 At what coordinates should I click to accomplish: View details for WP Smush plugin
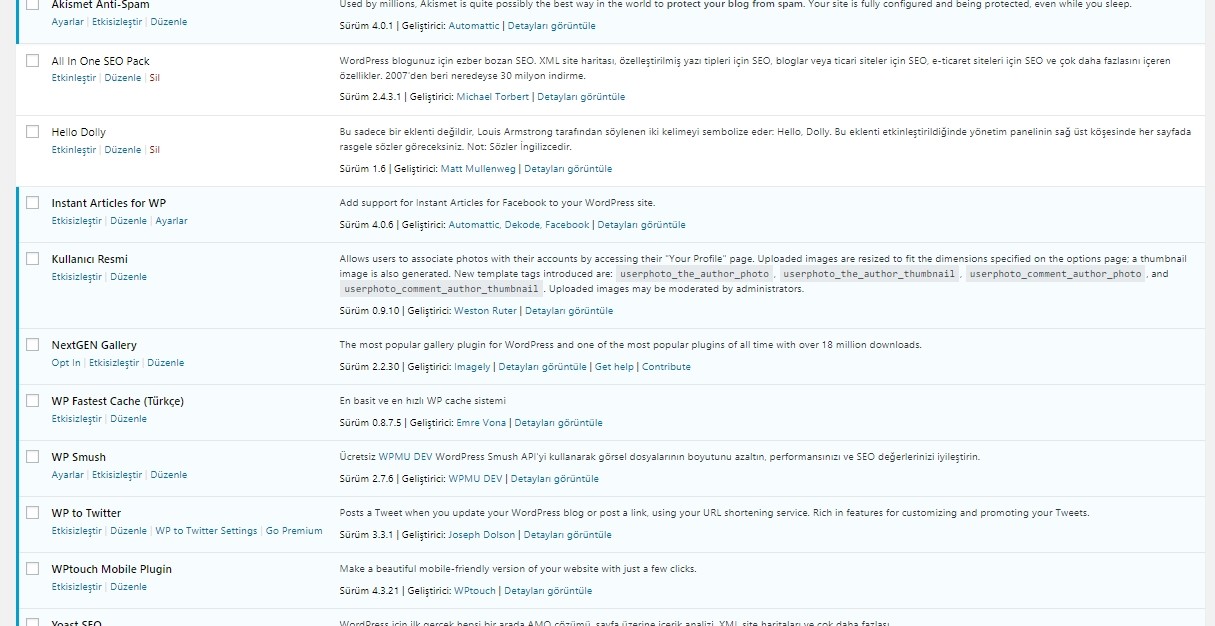click(x=555, y=479)
